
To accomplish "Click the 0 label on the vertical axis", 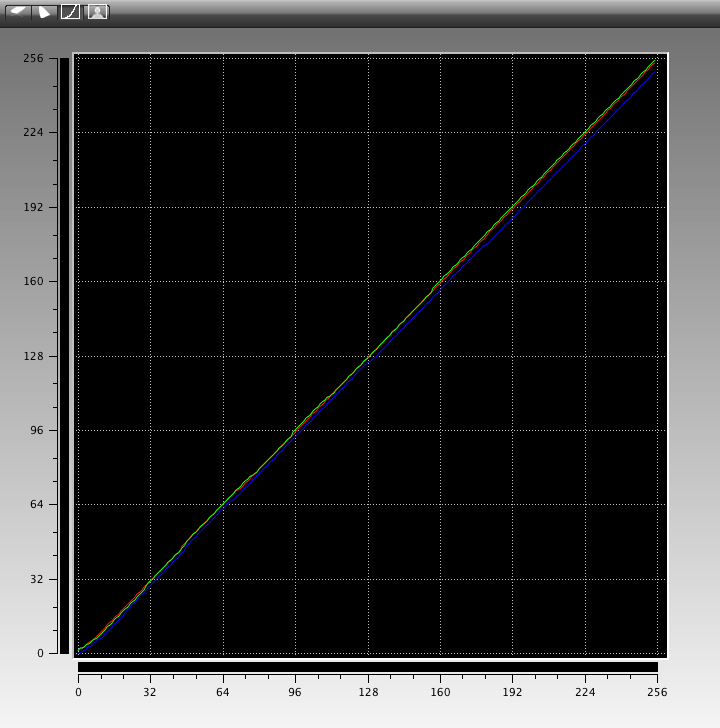I will pyautogui.click(x=40, y=653).
